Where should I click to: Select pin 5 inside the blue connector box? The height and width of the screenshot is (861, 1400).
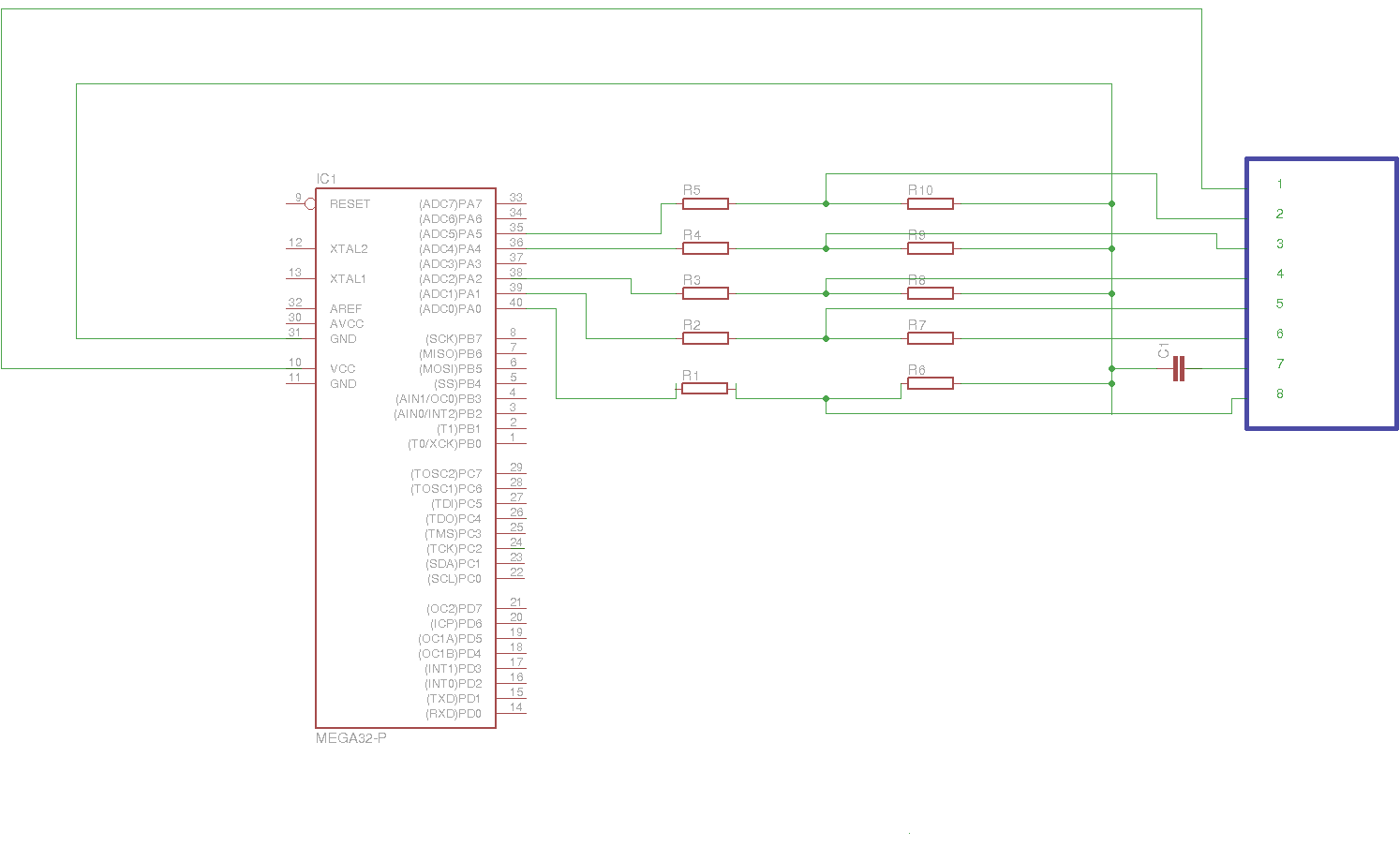click(x=1280, y=304)
